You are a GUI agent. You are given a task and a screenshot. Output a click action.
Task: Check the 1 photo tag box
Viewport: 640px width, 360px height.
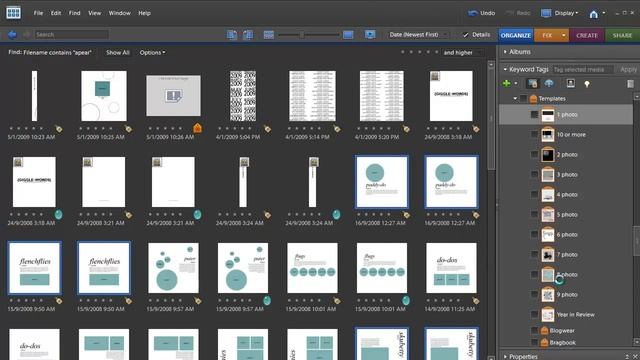(534, 115)
